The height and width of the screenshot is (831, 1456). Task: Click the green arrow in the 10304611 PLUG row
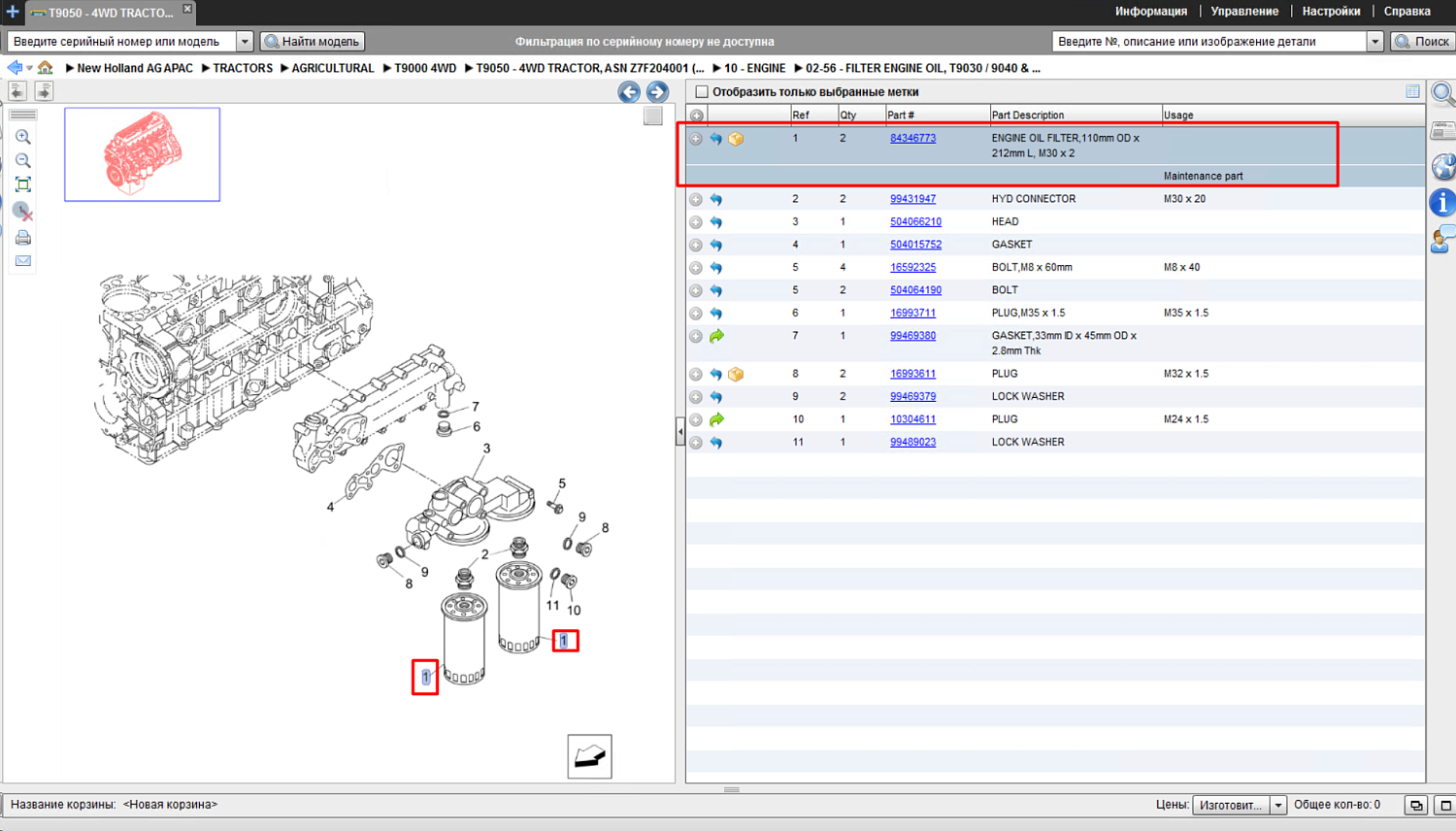pos(716,419)
